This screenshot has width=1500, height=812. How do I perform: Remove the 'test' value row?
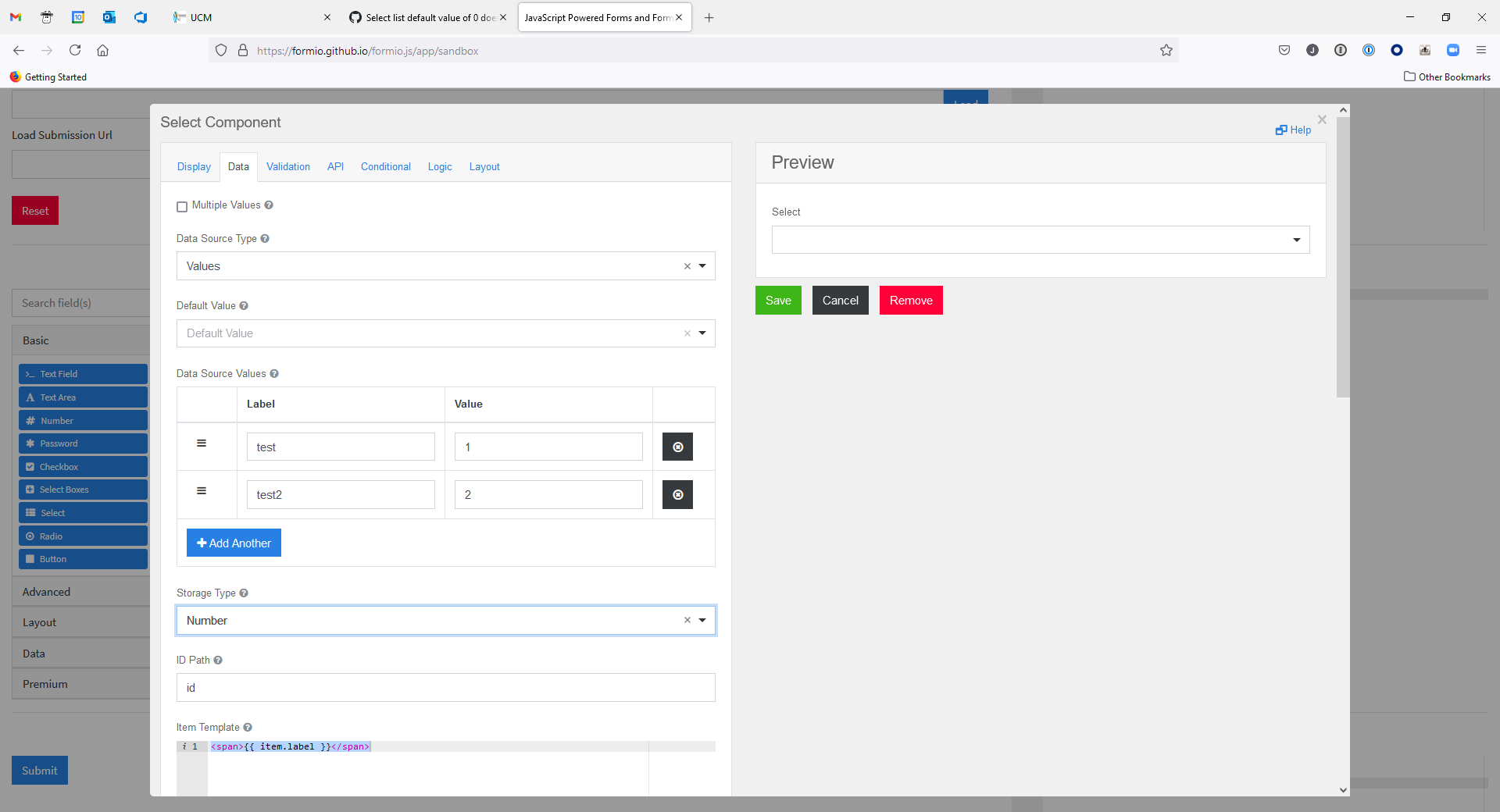click(677, 447)
